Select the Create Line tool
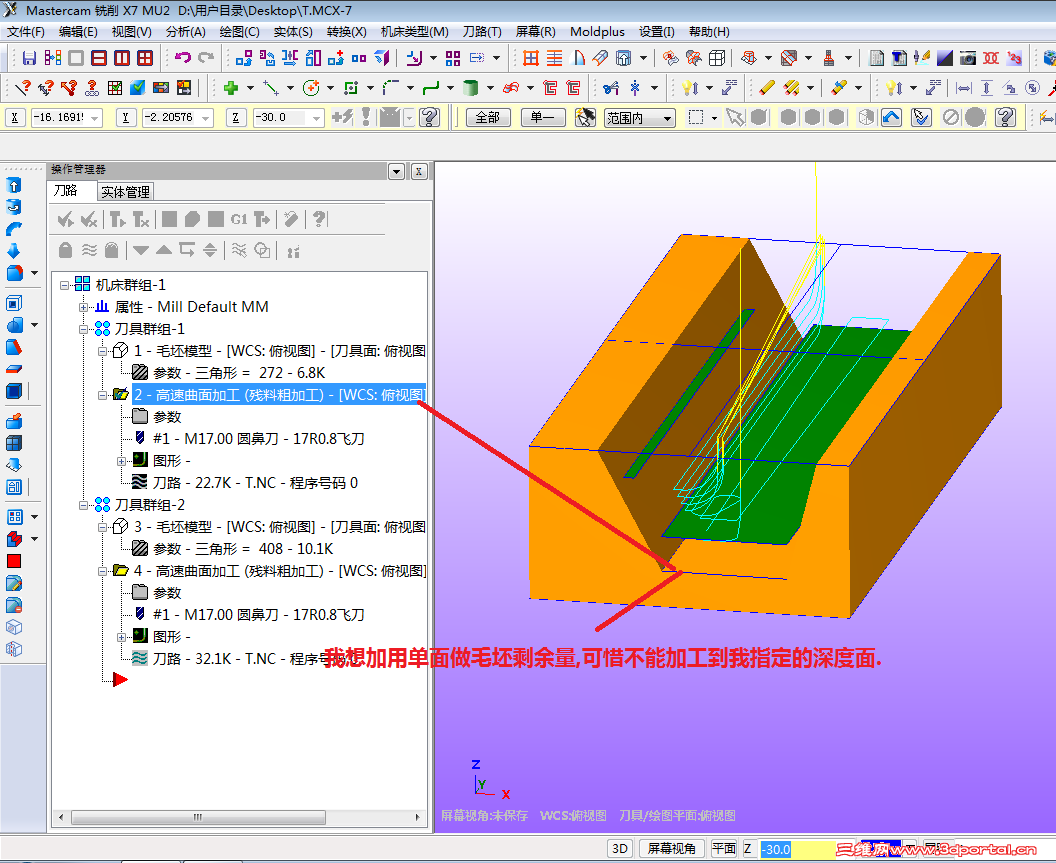1056x863 pixels. (x=271, y=88)
